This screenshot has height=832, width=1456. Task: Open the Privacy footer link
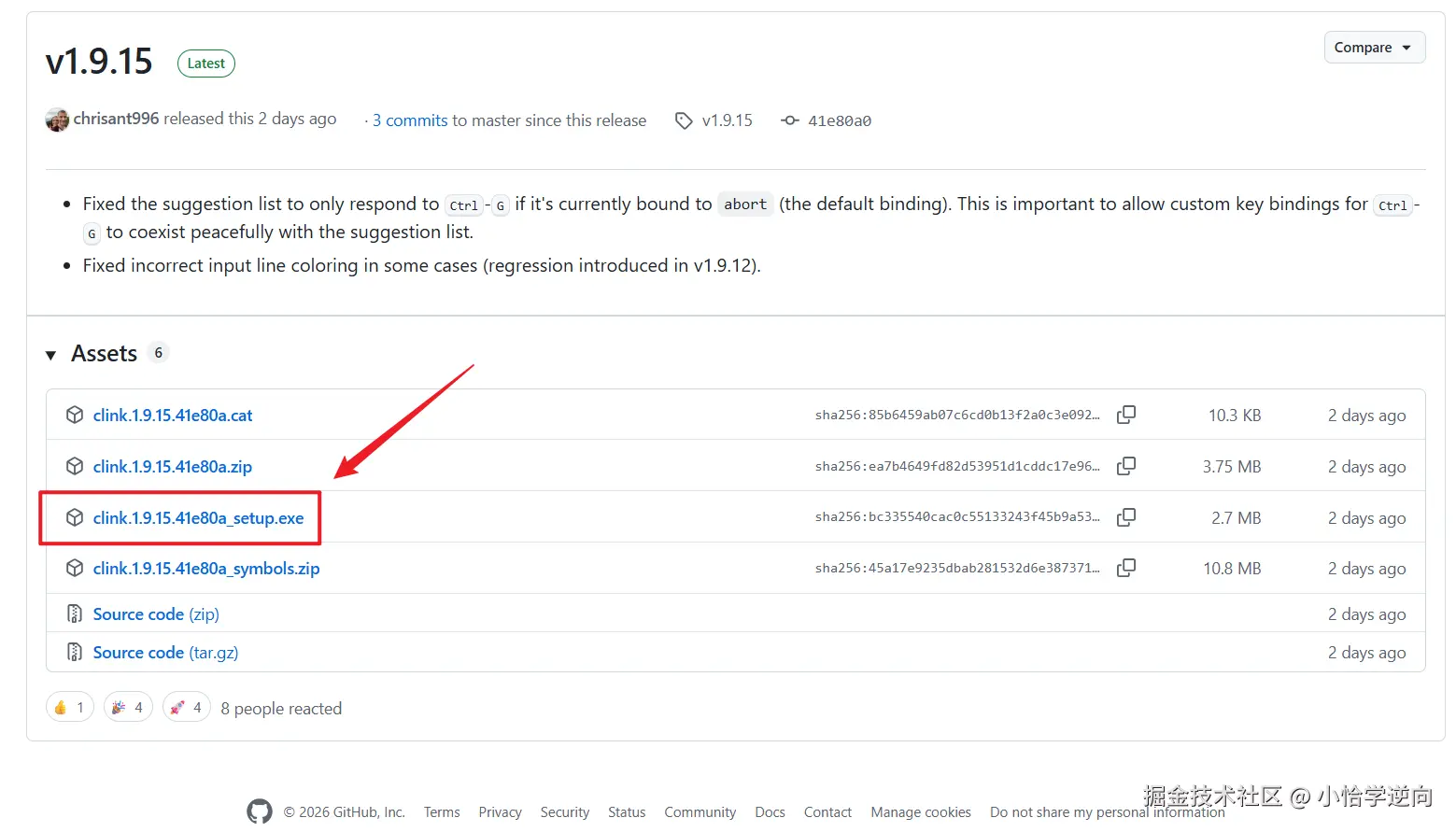(500, 812)
